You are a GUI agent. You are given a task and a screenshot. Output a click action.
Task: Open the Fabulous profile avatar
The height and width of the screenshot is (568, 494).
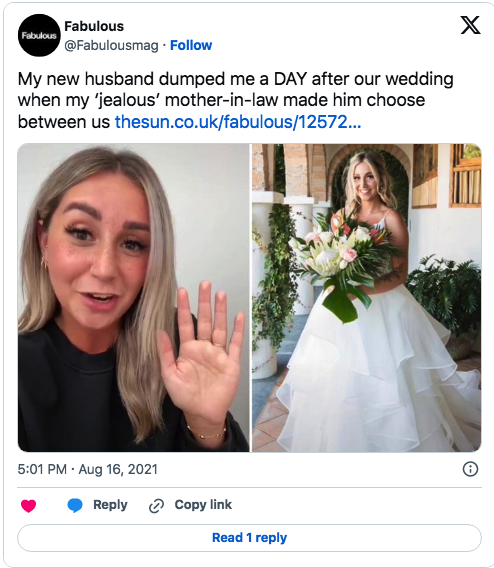click(39, 35)
